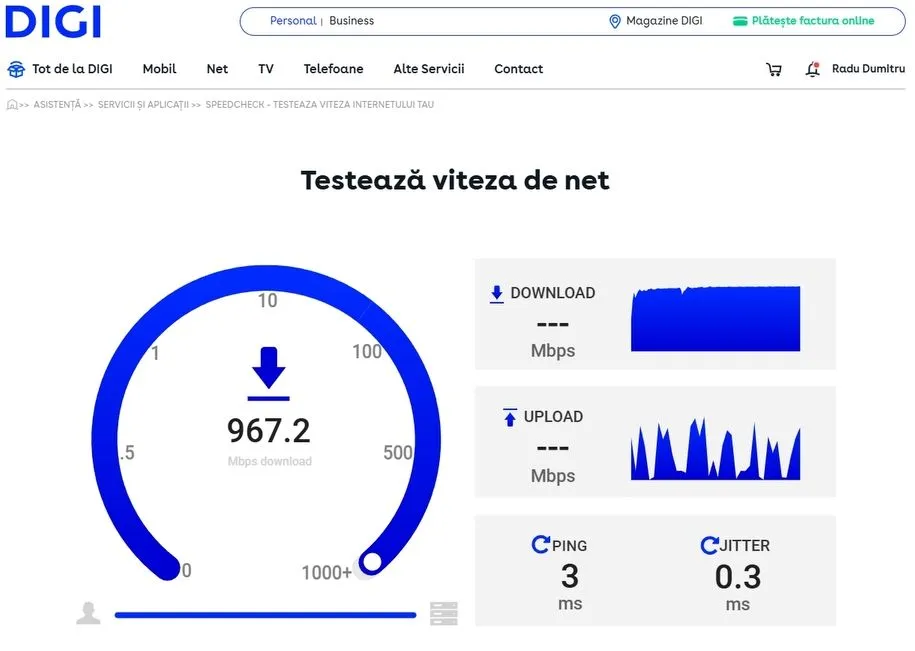Open the shopping cart icon

(x=773, y=70)
